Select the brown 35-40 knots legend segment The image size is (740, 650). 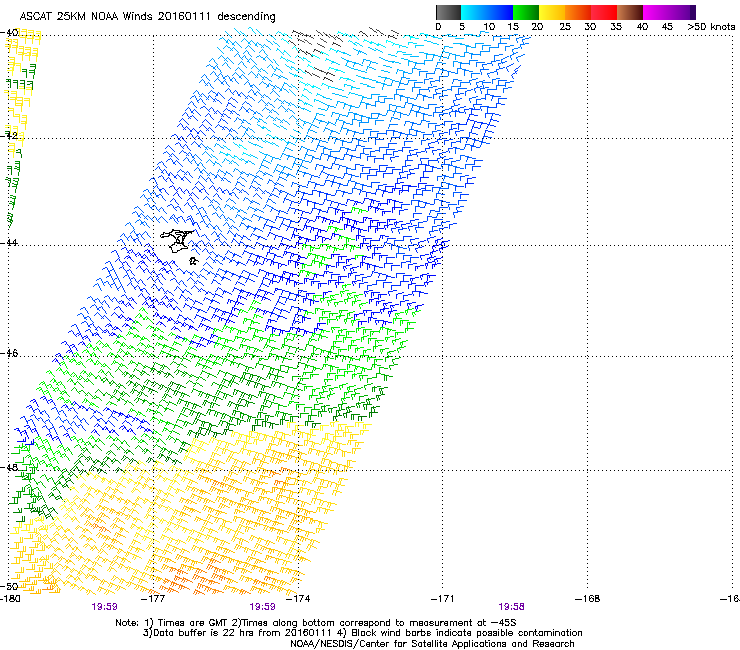(630, 12)
